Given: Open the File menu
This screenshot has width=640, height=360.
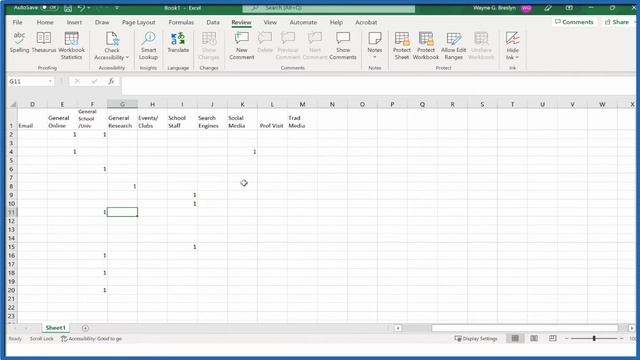Looking at the screenshot, I should (x=18, y=22).
